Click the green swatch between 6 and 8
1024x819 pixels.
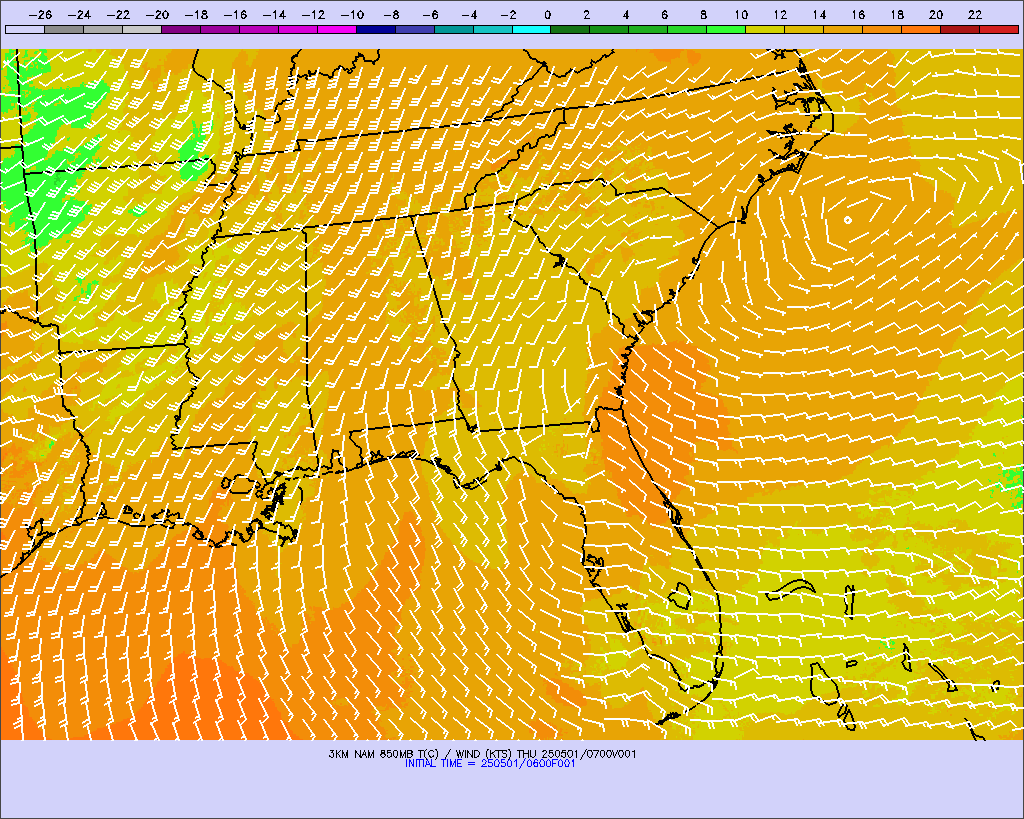point(688,29)
